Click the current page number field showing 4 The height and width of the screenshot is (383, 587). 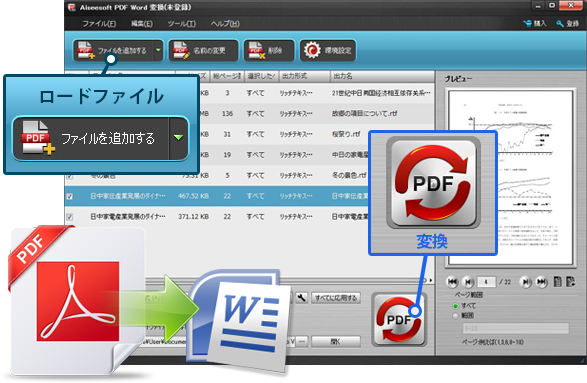tap(486, 282)
